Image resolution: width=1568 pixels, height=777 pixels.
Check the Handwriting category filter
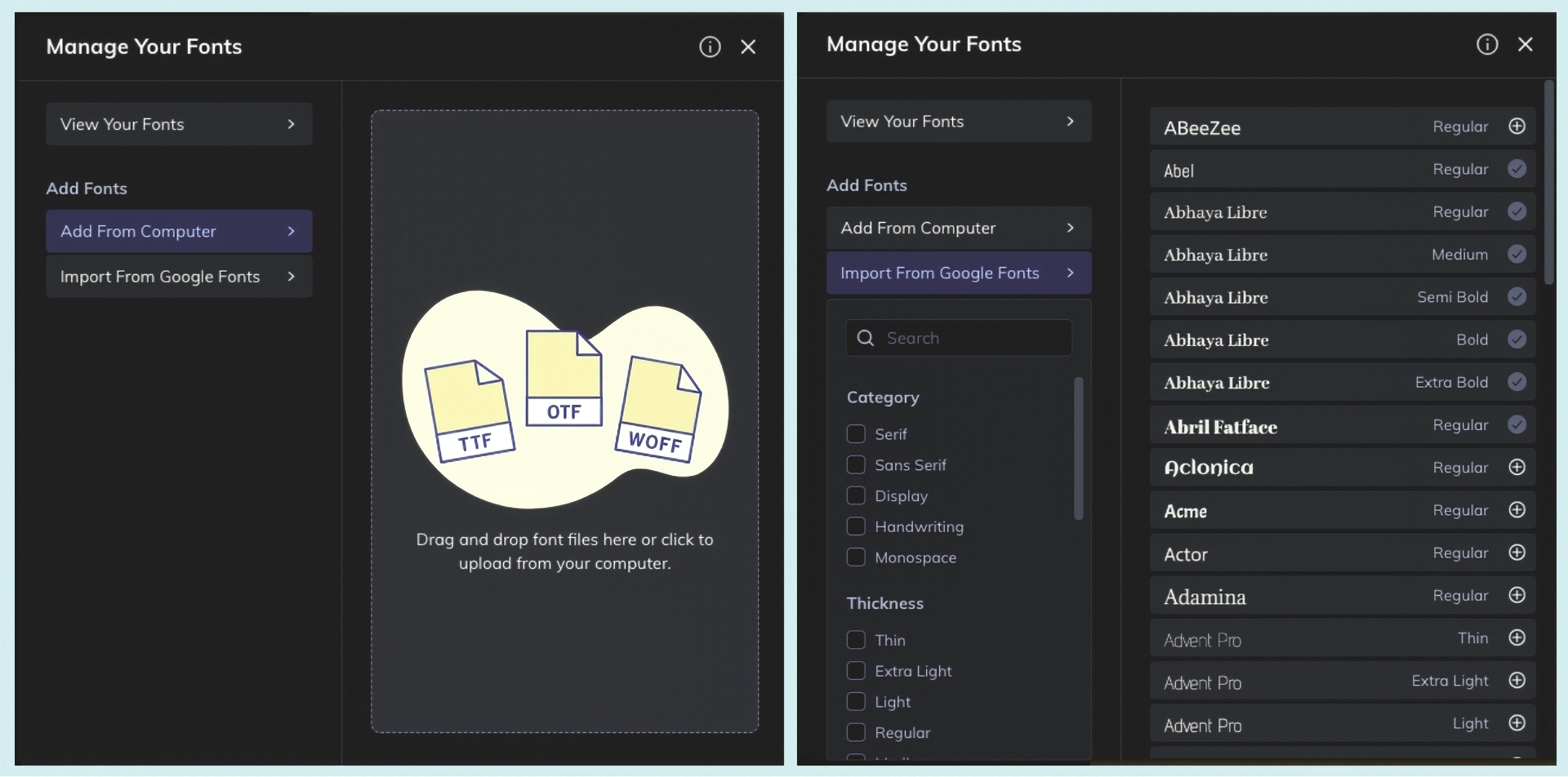pos(856,526)
